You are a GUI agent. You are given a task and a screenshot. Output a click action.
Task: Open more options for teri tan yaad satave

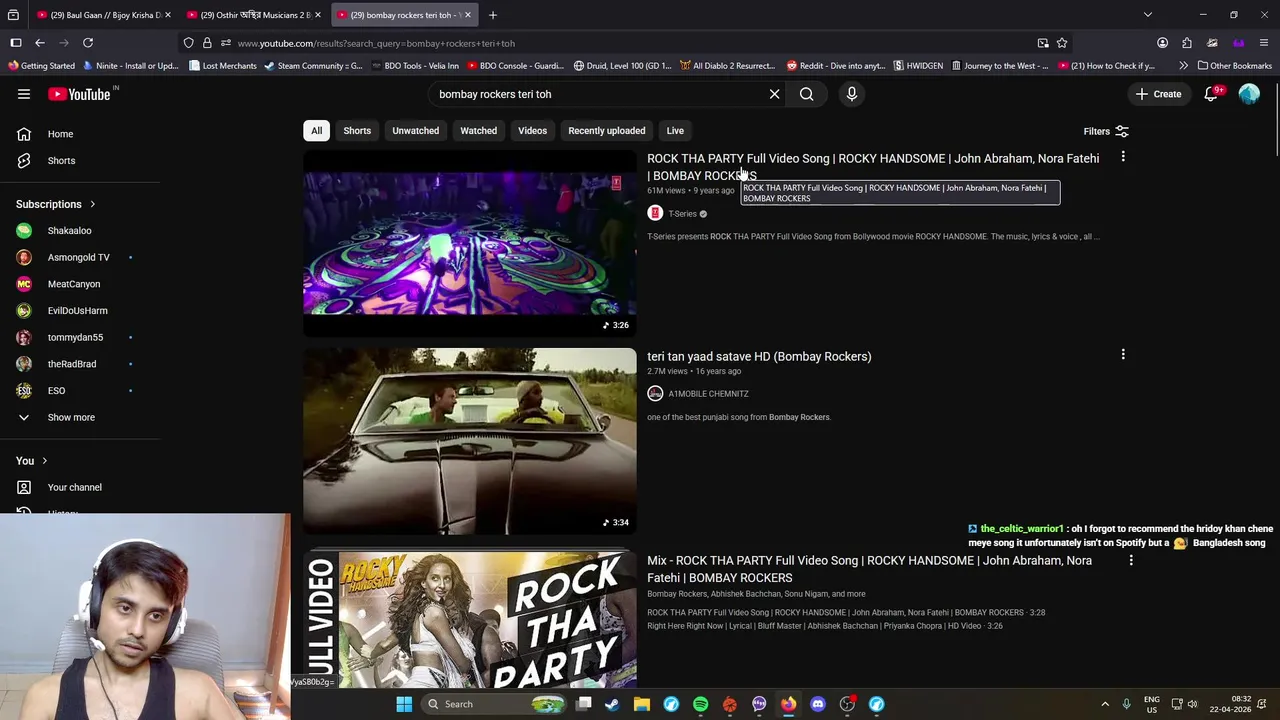click(x=1123, y=355)
